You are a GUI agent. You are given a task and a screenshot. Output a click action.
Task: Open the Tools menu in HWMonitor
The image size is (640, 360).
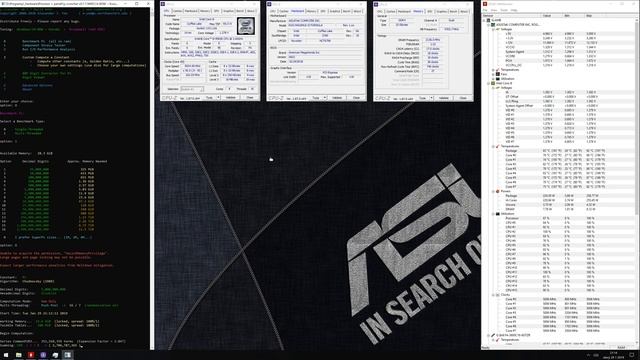tap(504, 10)
